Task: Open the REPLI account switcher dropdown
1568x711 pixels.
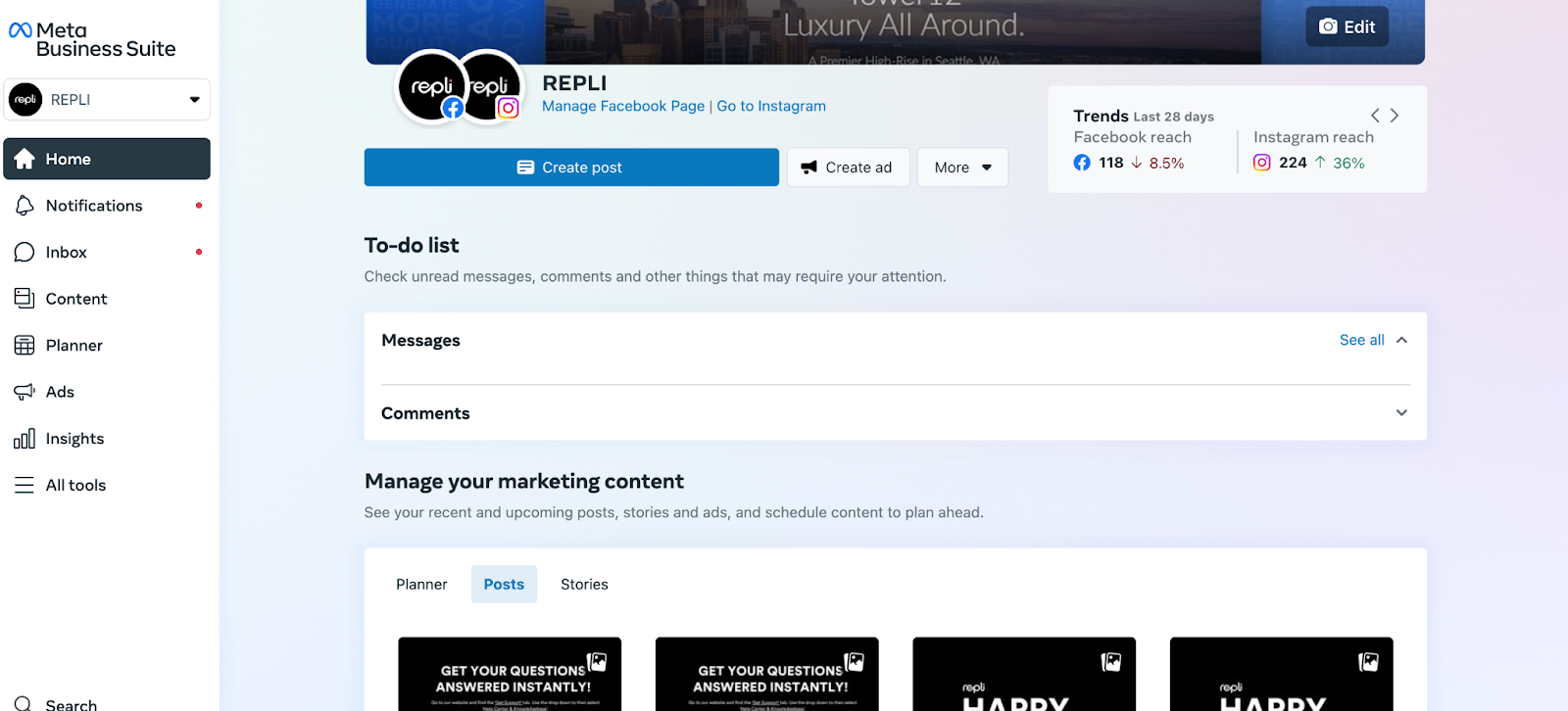Action: coord(107,100)
